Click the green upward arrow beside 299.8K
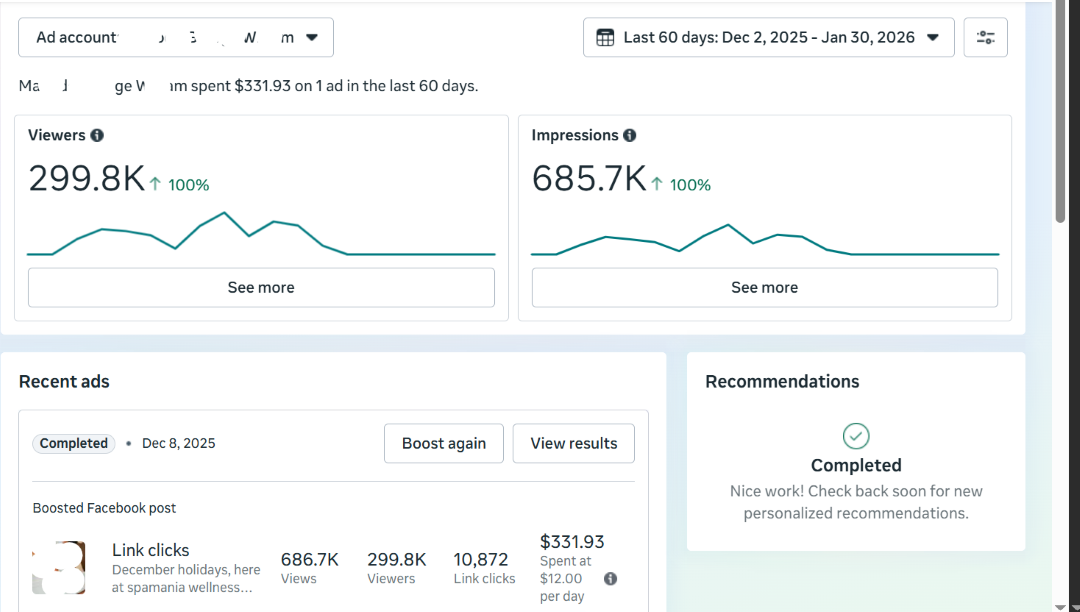1080x612 pixels. click(x=156, y=184)
